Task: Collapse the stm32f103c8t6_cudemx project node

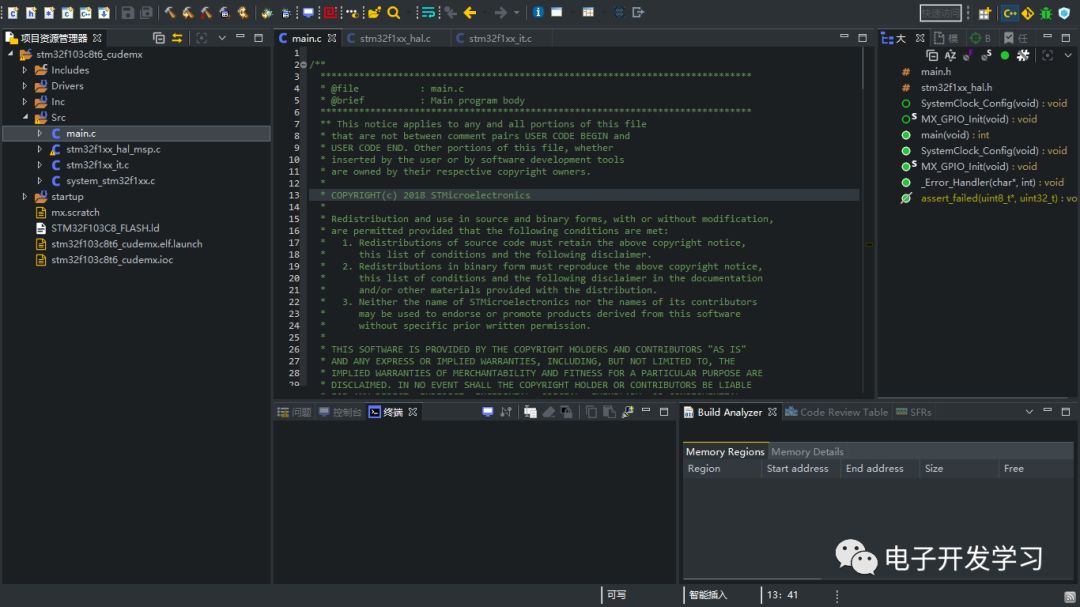Action: pyautogui.click(x=10, y=54)
